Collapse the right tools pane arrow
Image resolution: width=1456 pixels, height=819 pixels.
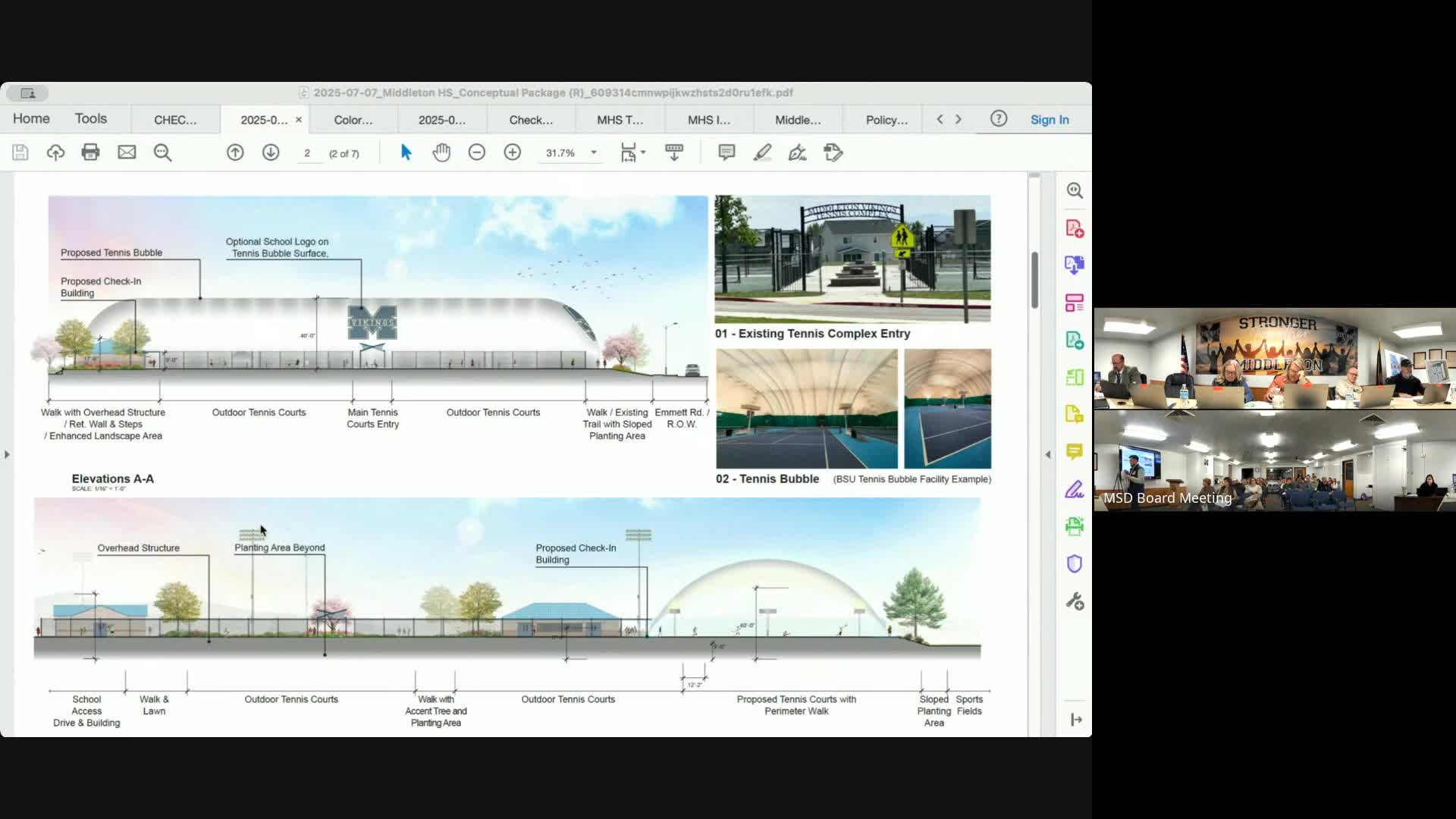(x=1048, y=454)
